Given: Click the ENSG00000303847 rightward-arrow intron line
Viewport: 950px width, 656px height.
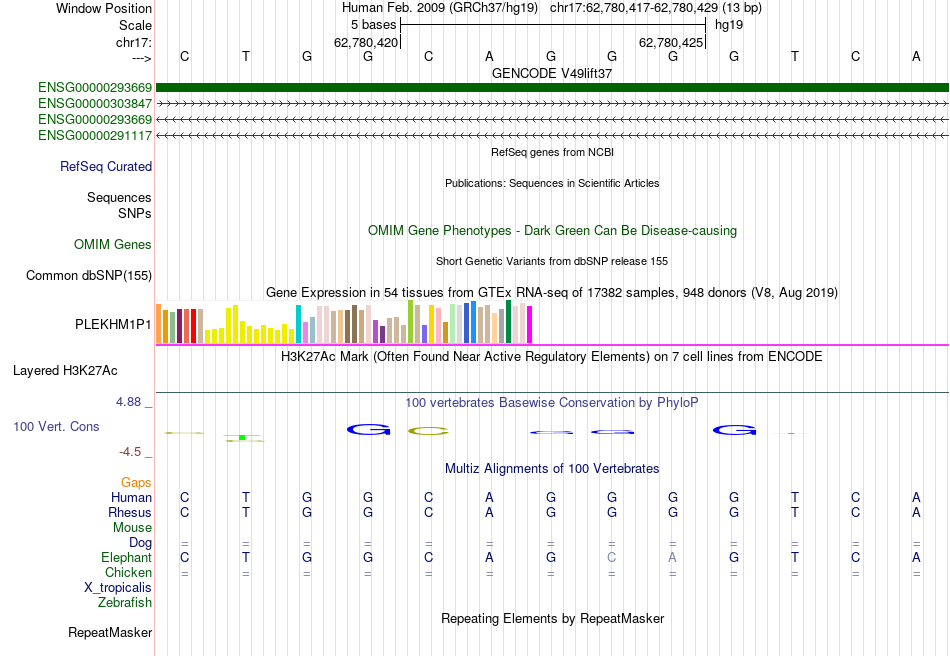Looking at the screenshot, I should (552, 104).
